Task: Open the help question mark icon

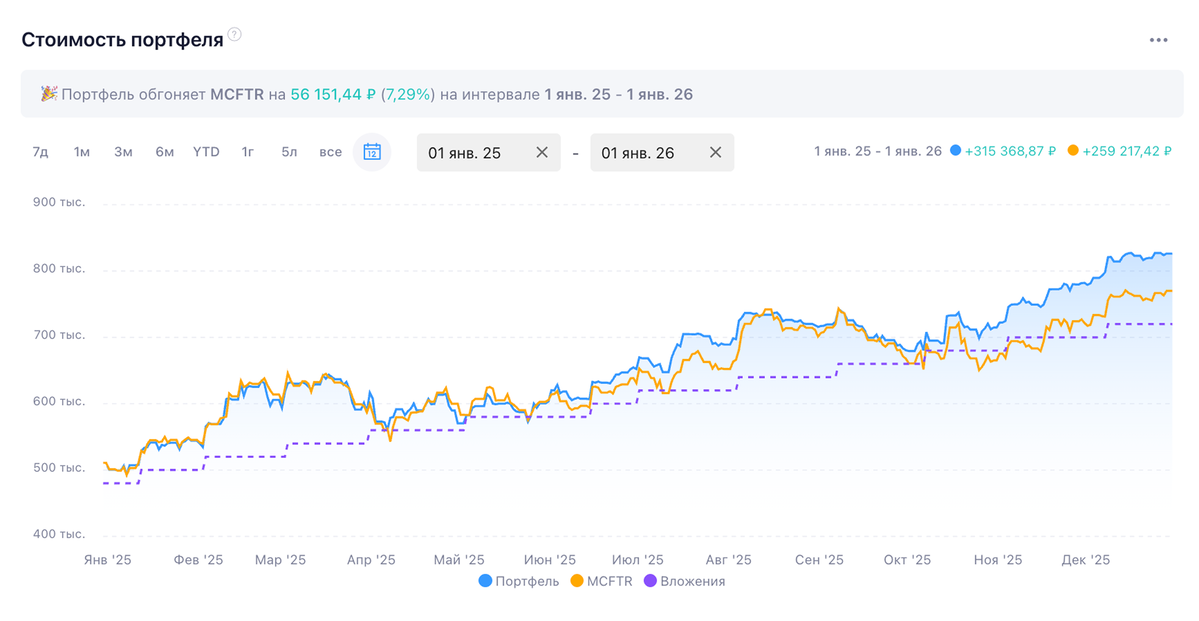Action: click(x=234, y=35)
